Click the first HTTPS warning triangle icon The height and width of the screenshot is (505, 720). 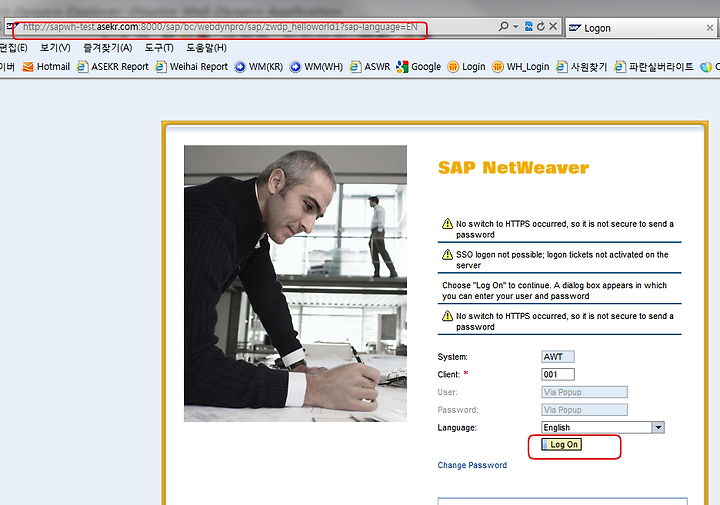click(x=447, y=224)
